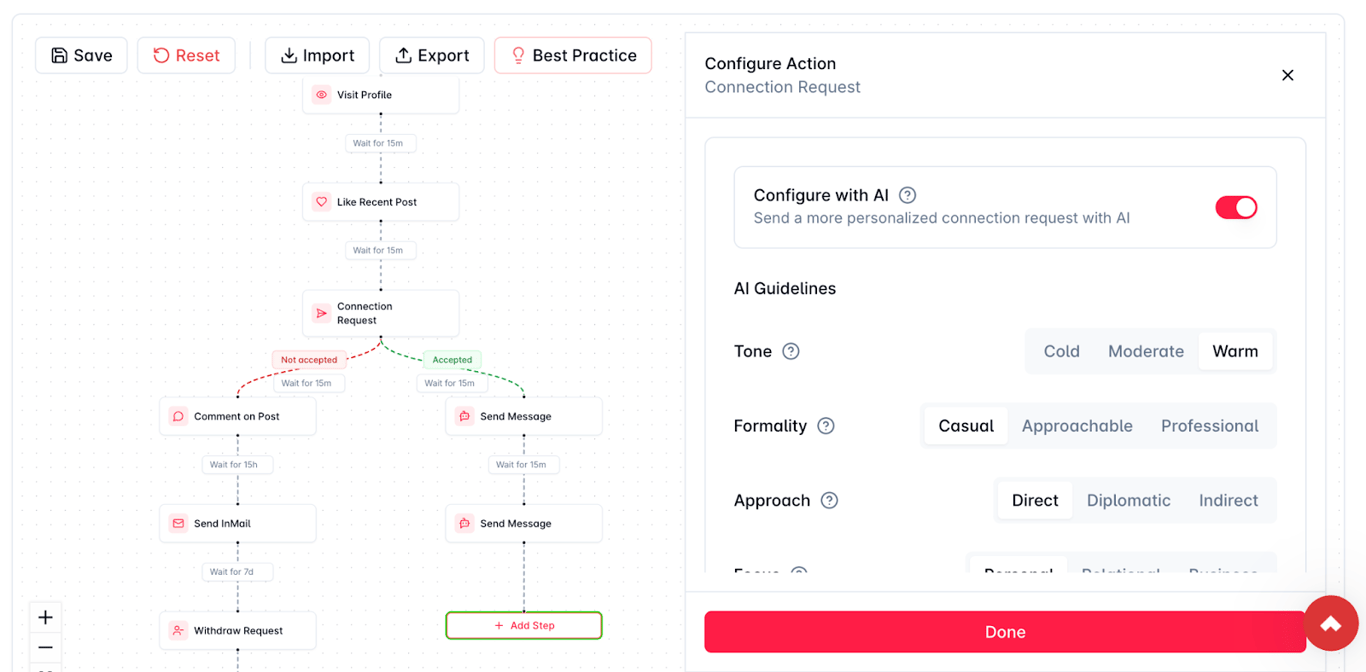
Task: Click the Connection Request send icon
Action: pyautogui.click(x=321, y=314)
